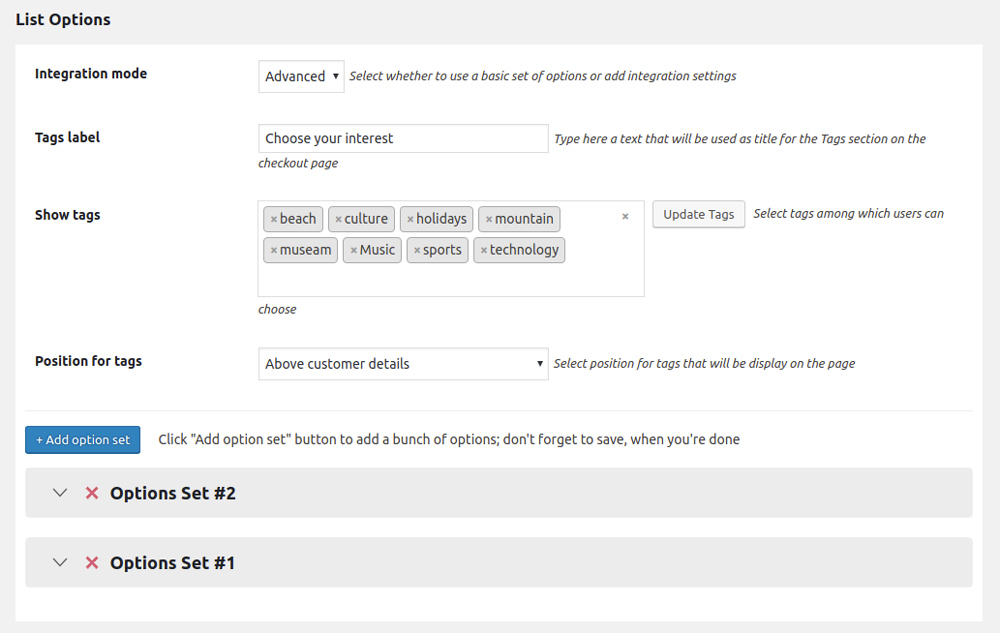Open the Integration mode dropdown
Viewport: 1000px width, 633px height.
coord(301,77)
